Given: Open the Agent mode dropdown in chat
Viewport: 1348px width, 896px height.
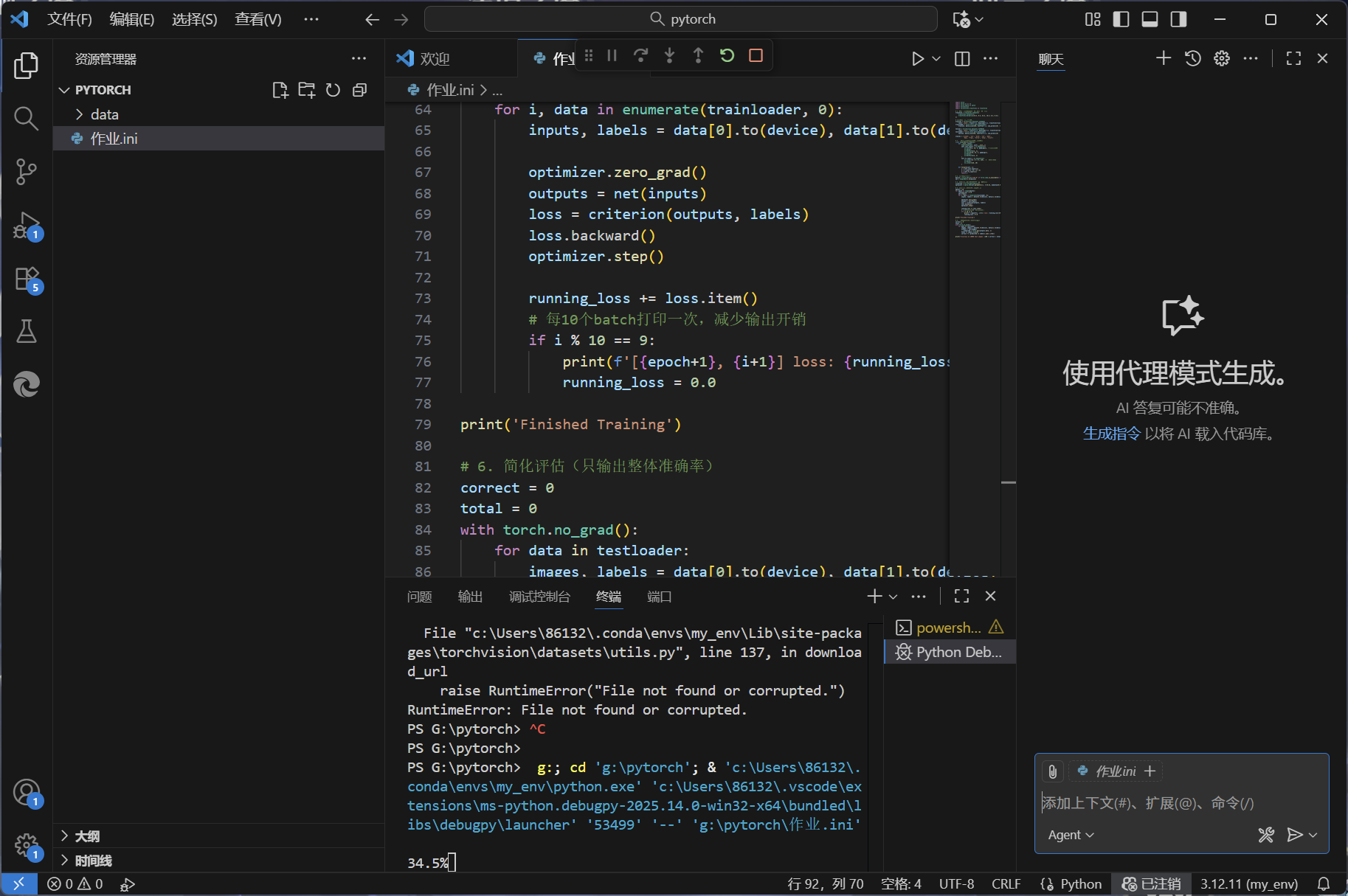Looking at the screenshot, I should [x=1071, y=835].
